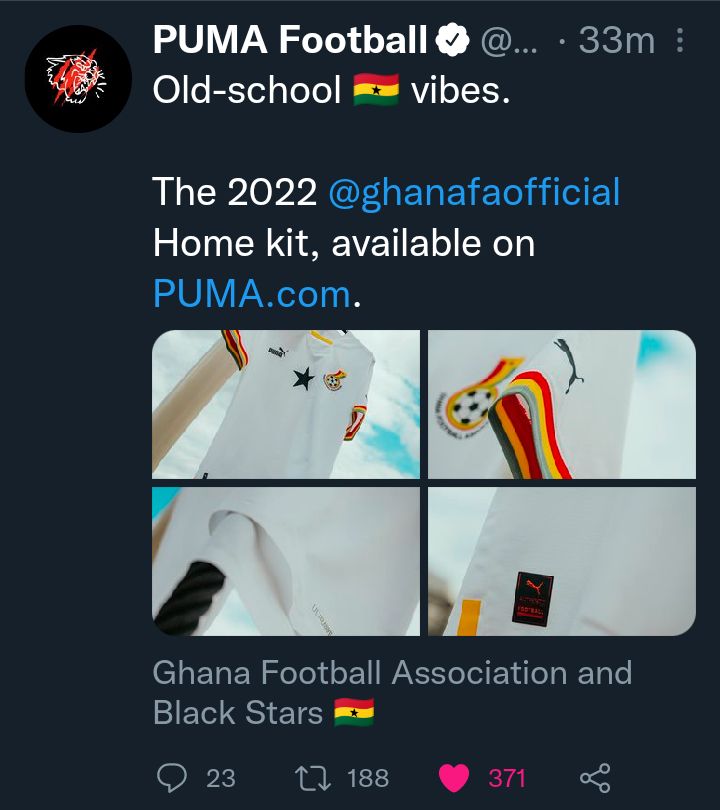The height and width of the screenshot is (810, 720).
Task: Tap the verified badge next to PUMA Football
Action: click(x=452, y=41)
